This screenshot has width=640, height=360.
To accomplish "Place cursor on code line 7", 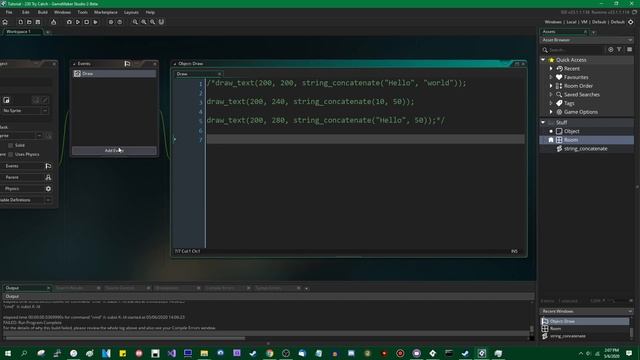I will click(365, 139).
